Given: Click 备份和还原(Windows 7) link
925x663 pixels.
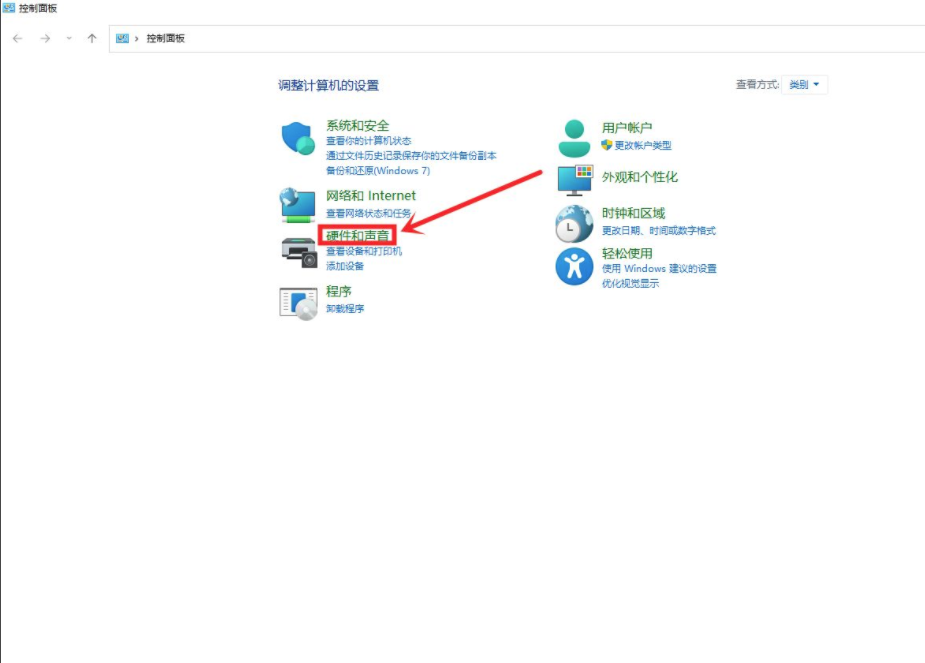Looking at the screenshot, I should [377, 170].
